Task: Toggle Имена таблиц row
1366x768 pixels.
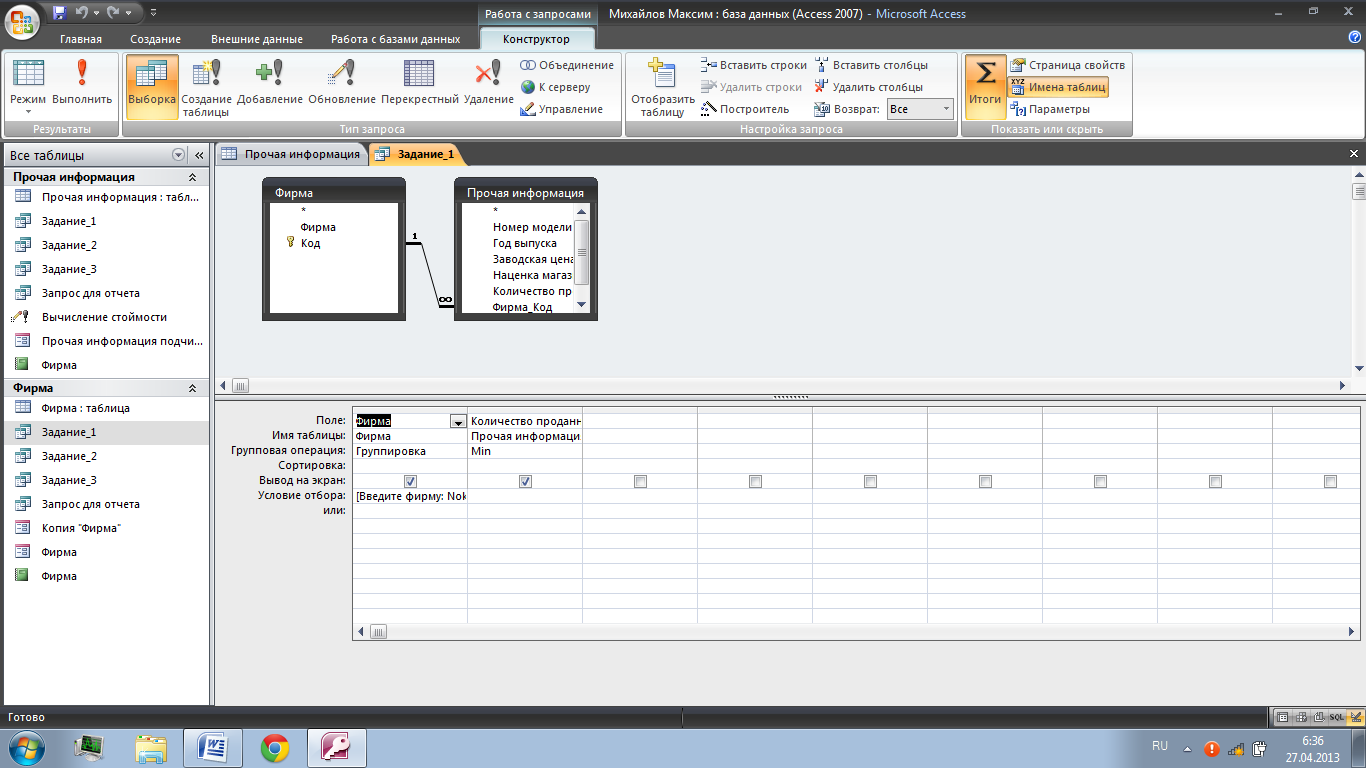Action: [x=1058, y=87]
